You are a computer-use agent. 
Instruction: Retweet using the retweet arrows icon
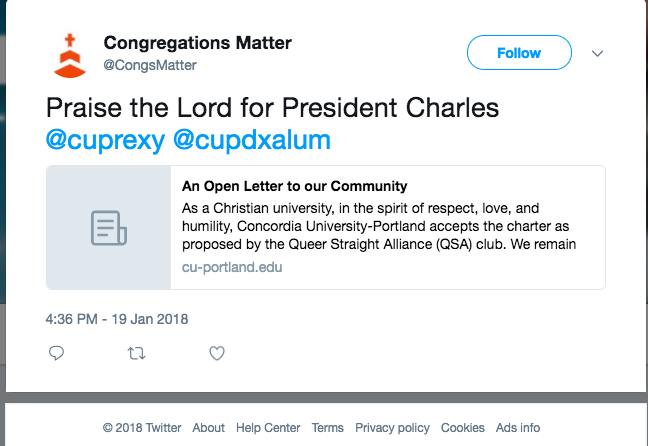tap(136, 354)
